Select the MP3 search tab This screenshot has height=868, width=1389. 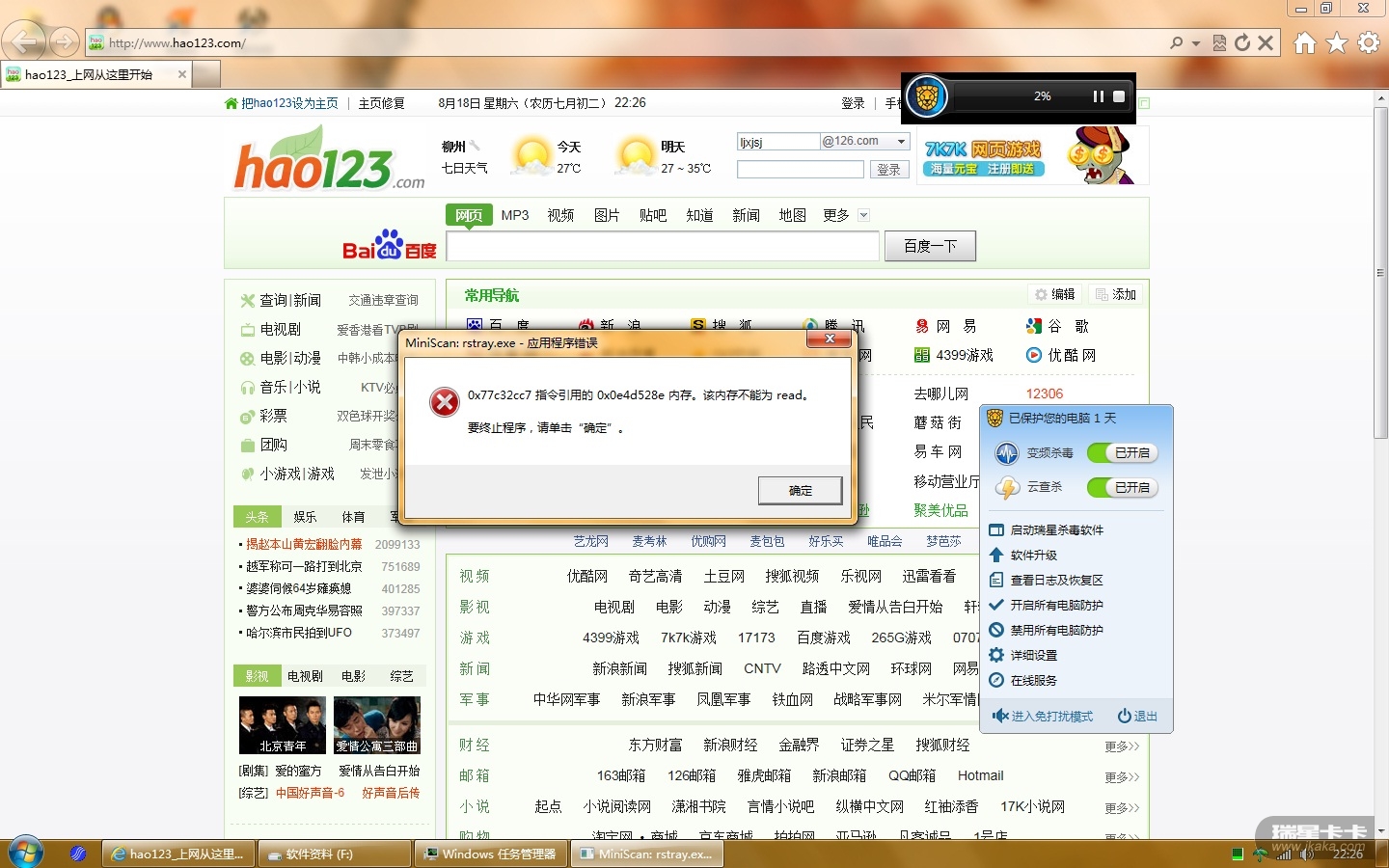515,215
